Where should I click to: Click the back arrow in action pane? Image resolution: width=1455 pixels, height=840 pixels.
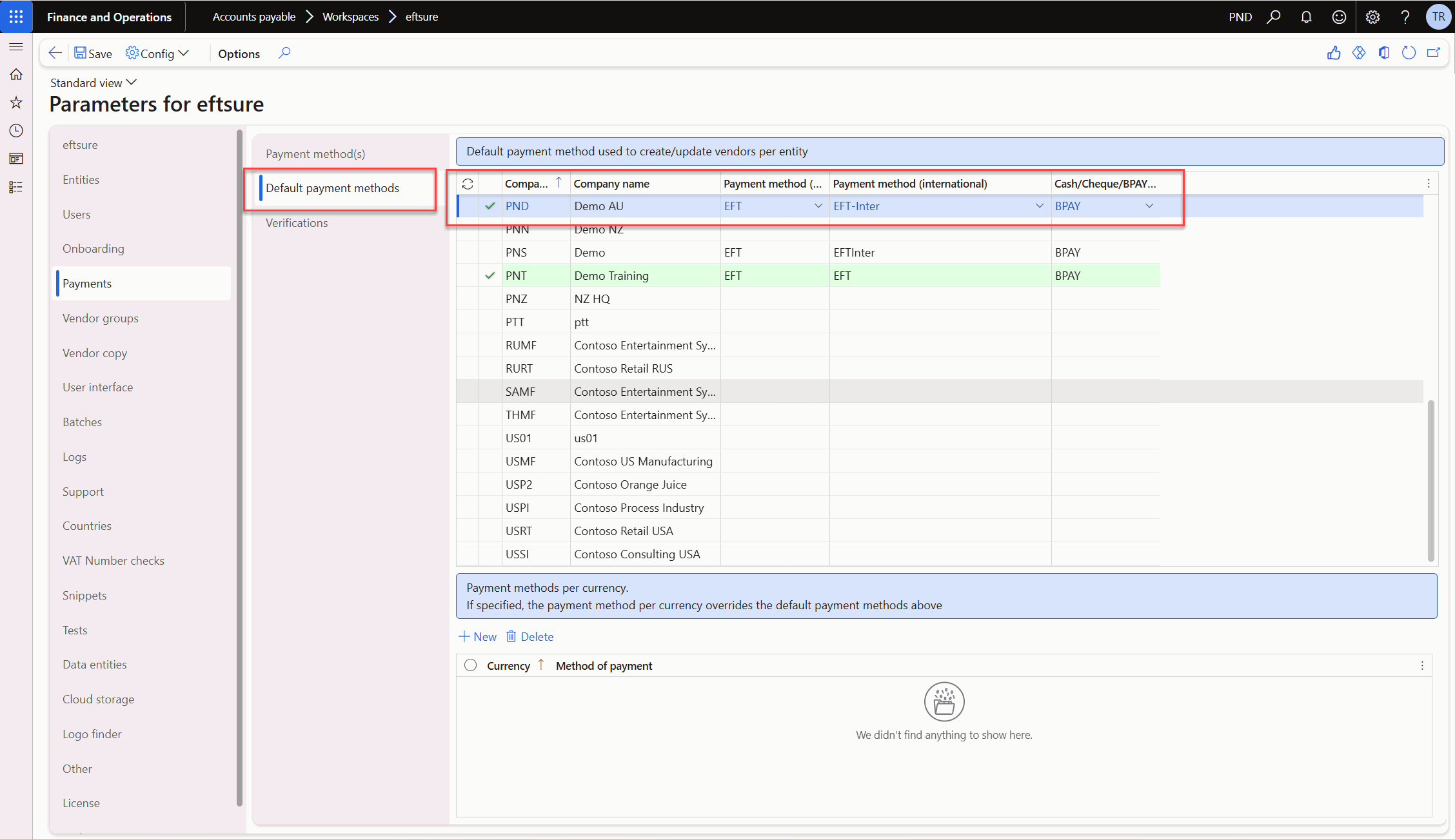click(55, 54)
